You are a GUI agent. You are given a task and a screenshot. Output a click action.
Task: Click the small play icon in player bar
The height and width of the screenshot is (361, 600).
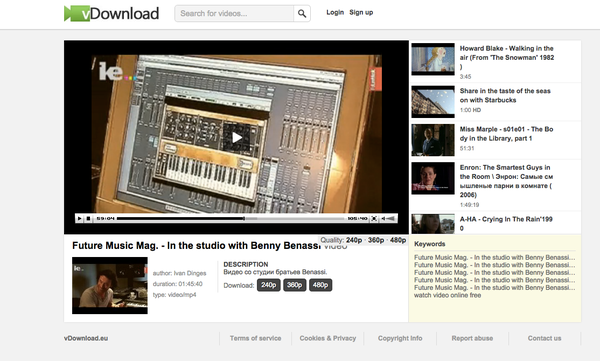pos(79,219)
